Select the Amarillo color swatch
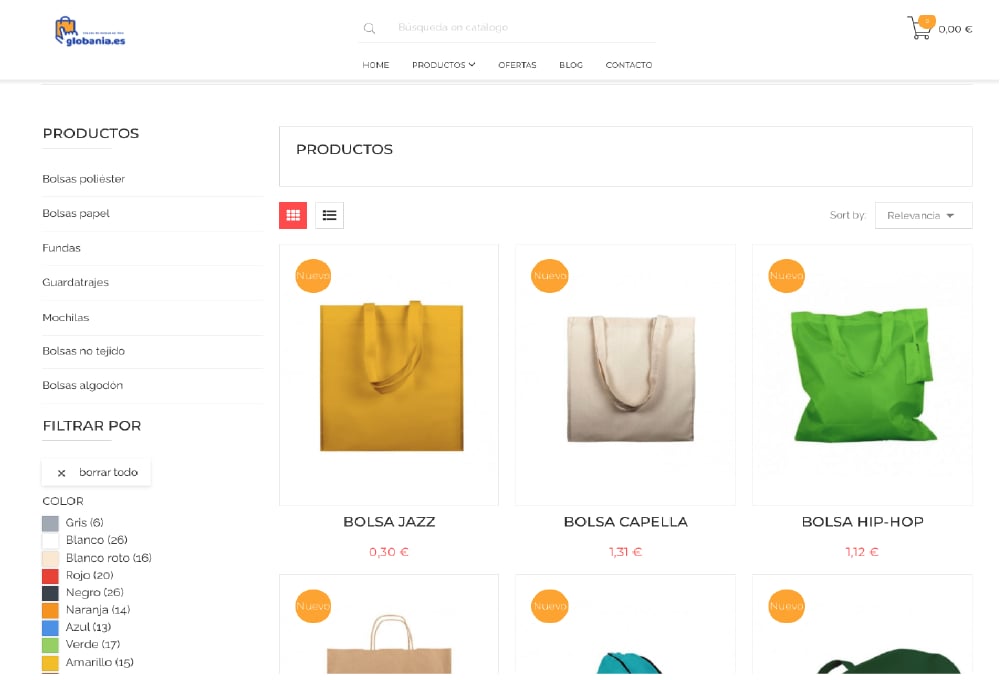The width and height of the screenshot is (1000, 680). [x=51, y=663]
